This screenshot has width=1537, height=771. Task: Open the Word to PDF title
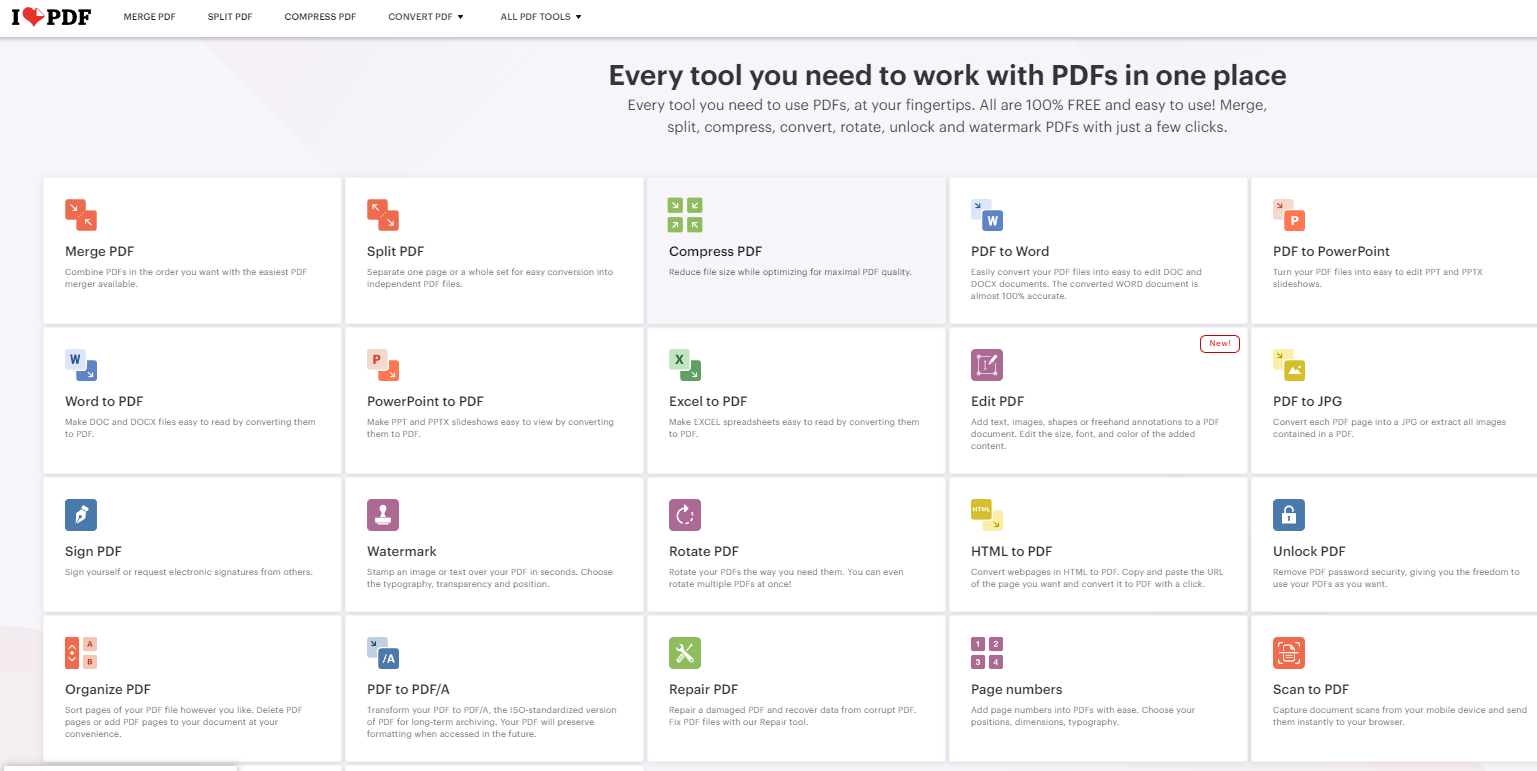104,402
